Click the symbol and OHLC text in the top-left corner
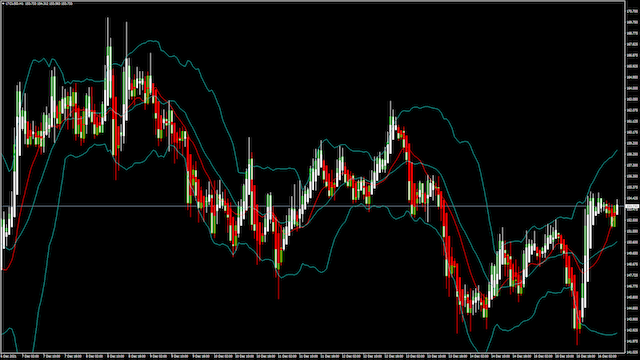The width and height of the screenshot is (640, 360). click(x=39, y=4)
